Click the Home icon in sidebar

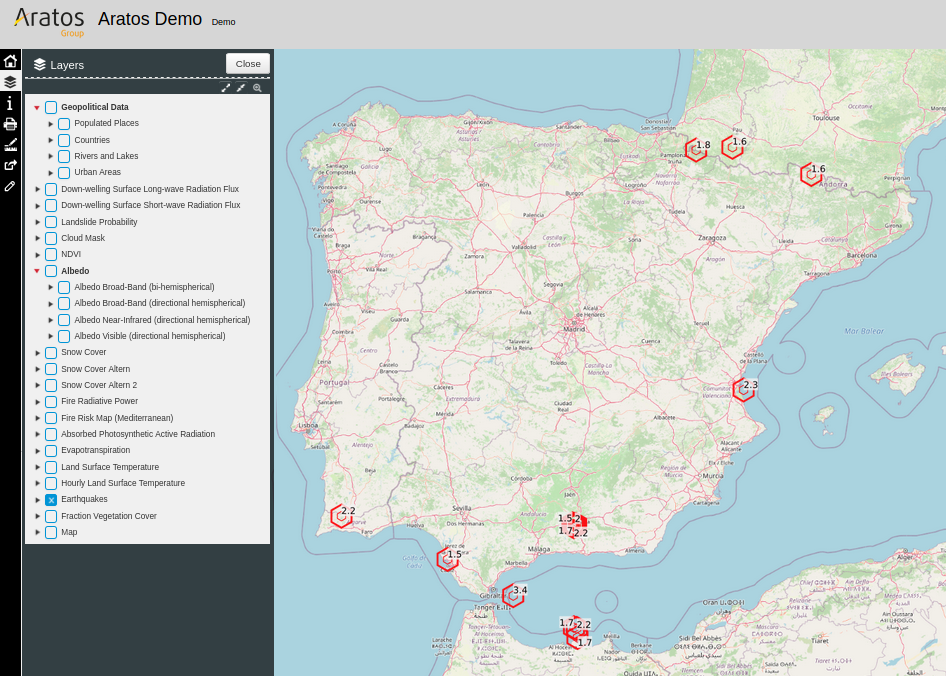point(10,61)
